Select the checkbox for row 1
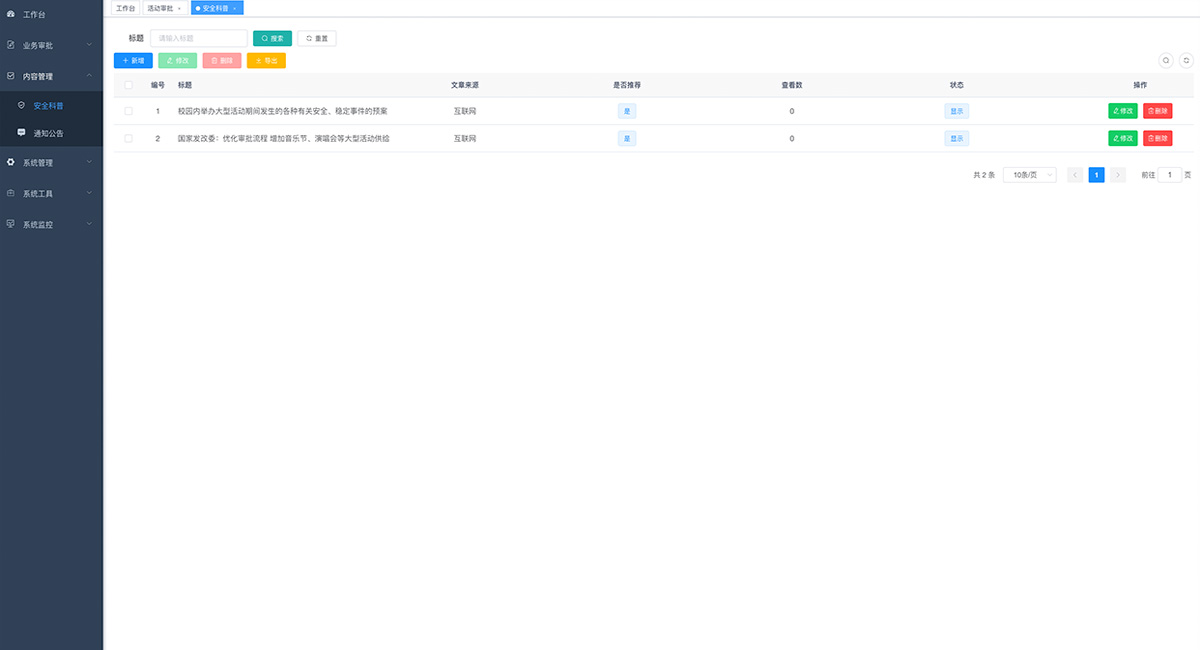The width and height of the screenshot is (1200, 650). (x=128, y=111)
